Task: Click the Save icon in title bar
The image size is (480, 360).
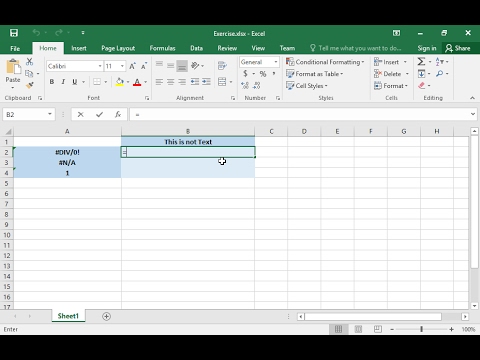Action: pyautogui.click(x=14, y=33)
